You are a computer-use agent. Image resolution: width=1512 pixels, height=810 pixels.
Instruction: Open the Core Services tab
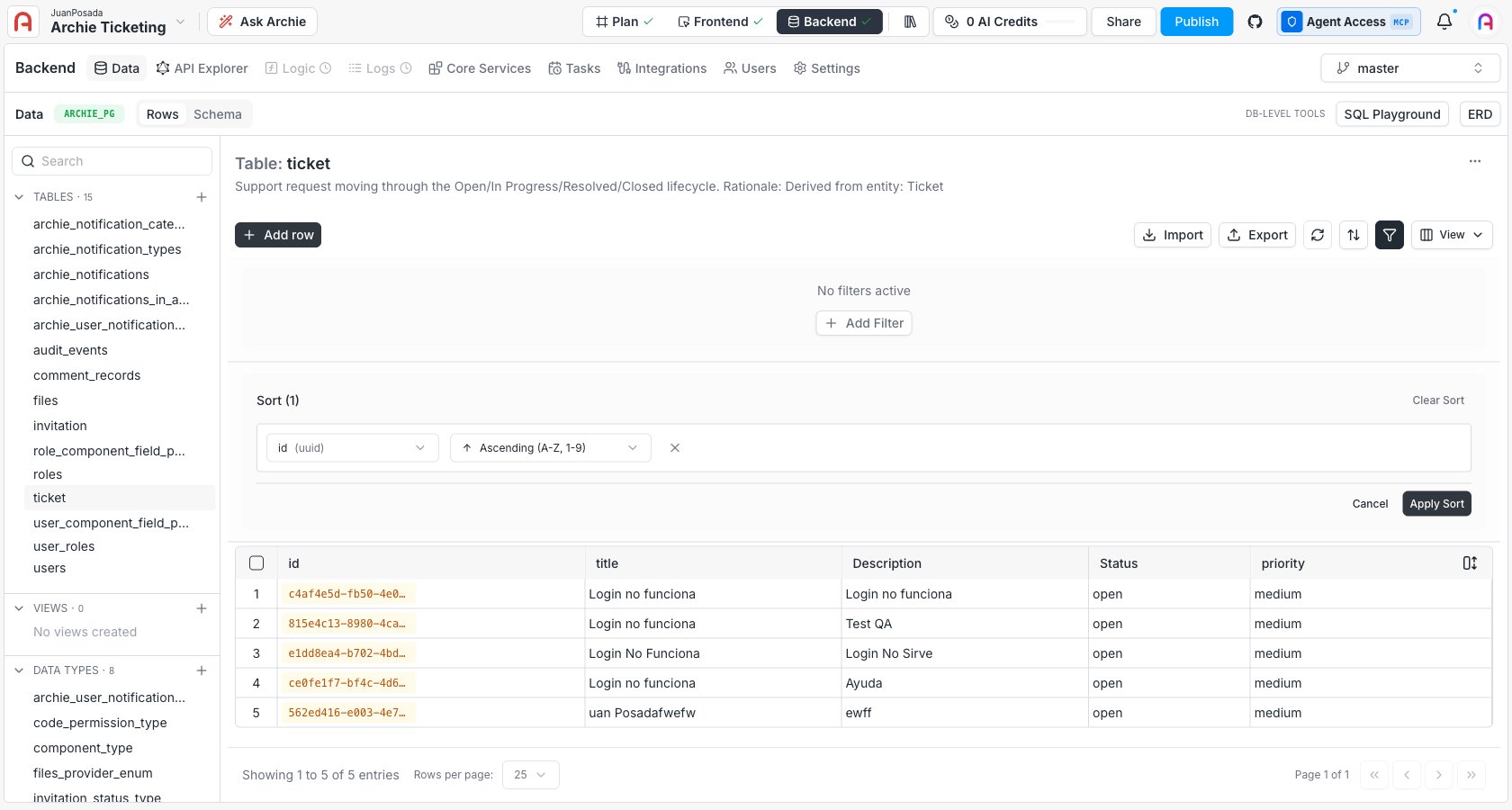[x=480, y=68]
